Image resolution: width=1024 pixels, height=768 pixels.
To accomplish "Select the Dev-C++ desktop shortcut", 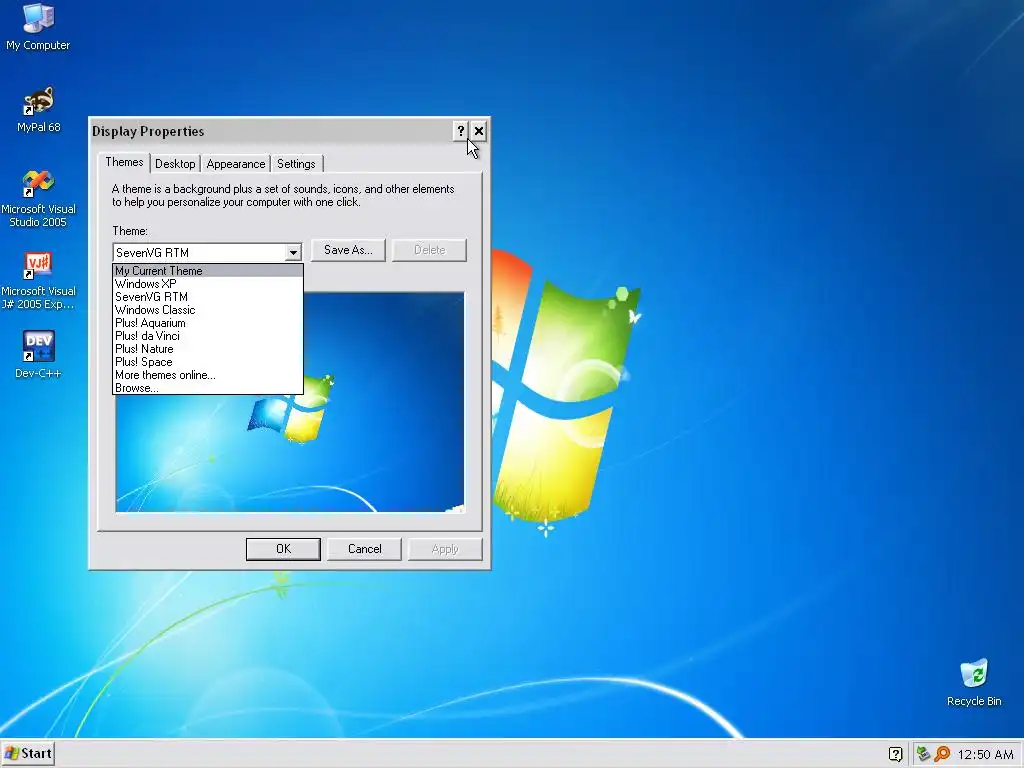I will click(38, 355).
